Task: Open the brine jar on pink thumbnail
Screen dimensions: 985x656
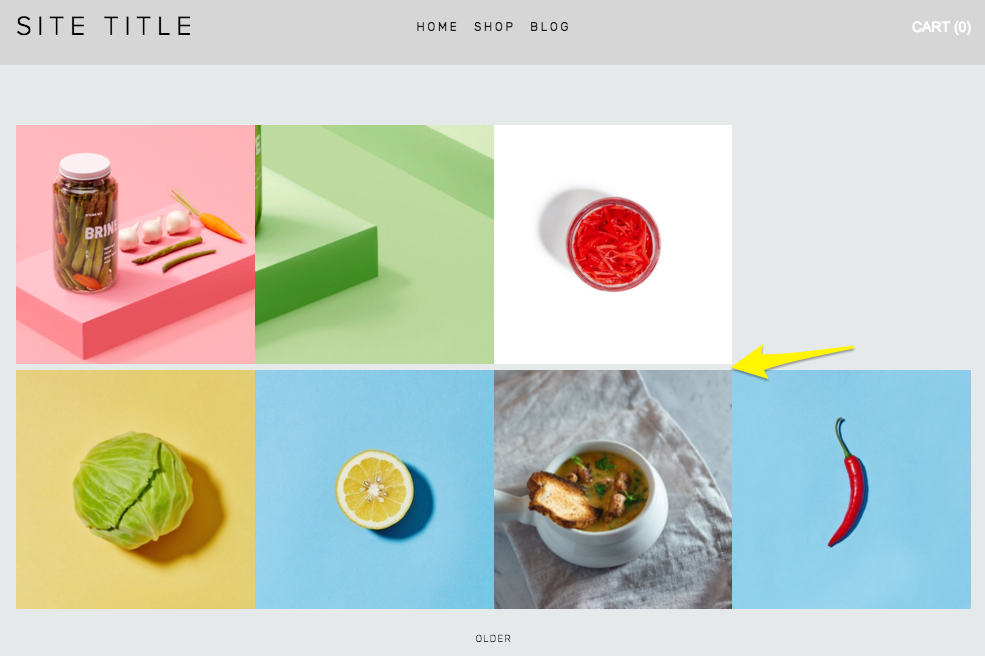Action: tap(136, 244)
